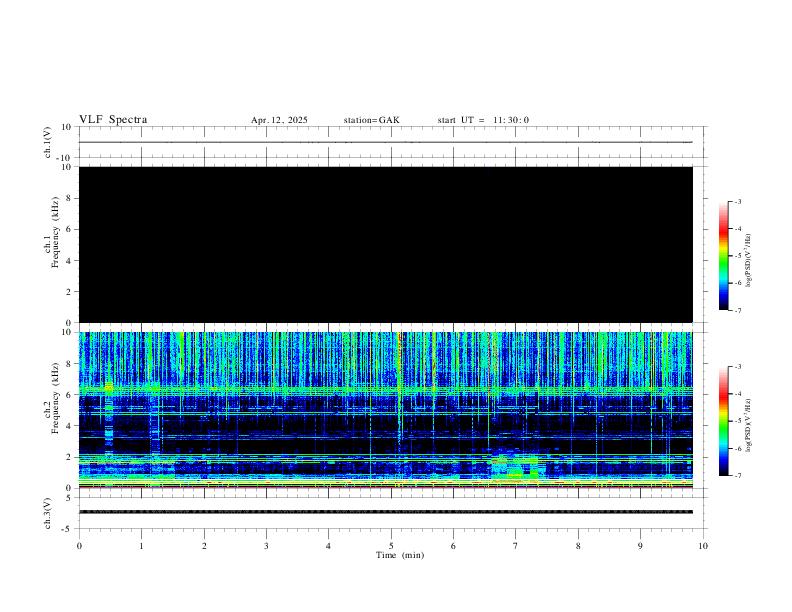Click the time axis tick label '0'
This screenshot has height=612, width=792.
tap(79, 546)
